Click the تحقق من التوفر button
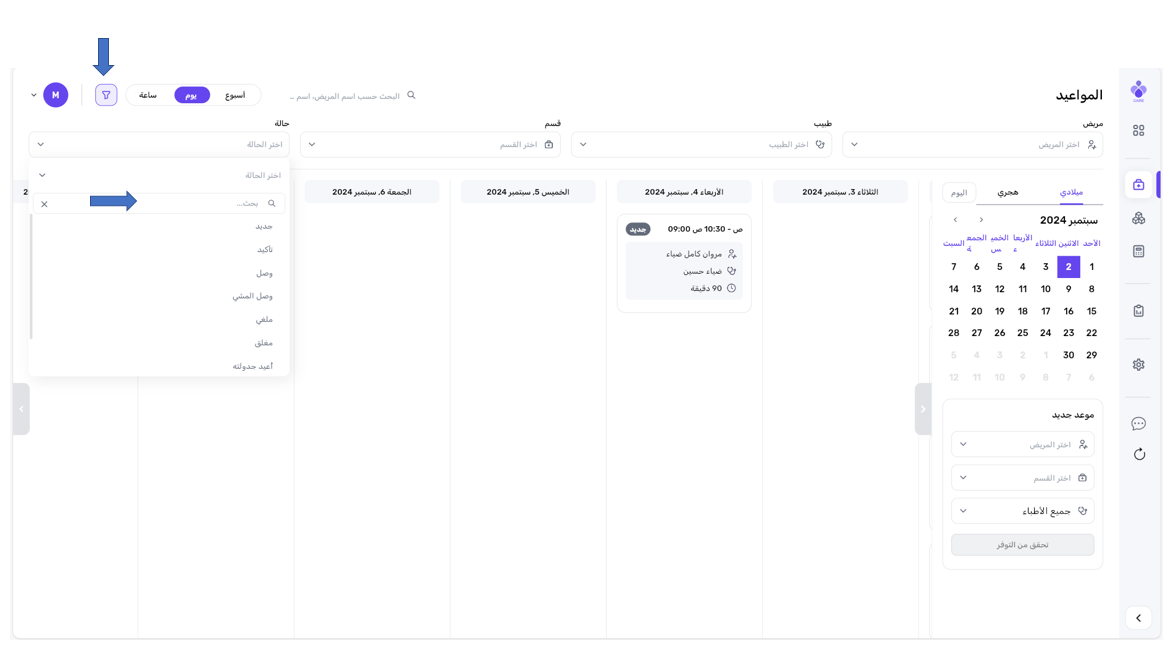This screenshot has width=1167, height=647. [x=1022, y=545]
